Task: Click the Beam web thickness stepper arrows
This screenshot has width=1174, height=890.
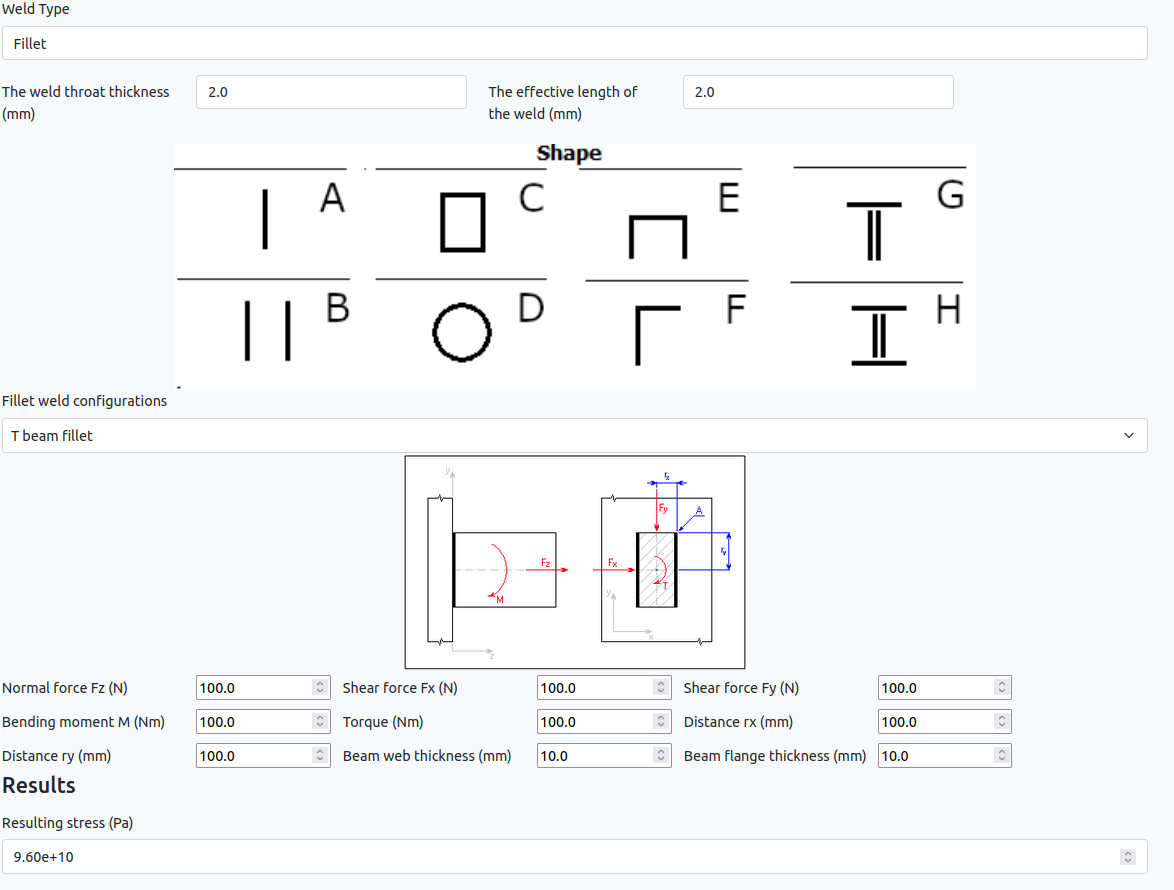Action: pos(660,756)
